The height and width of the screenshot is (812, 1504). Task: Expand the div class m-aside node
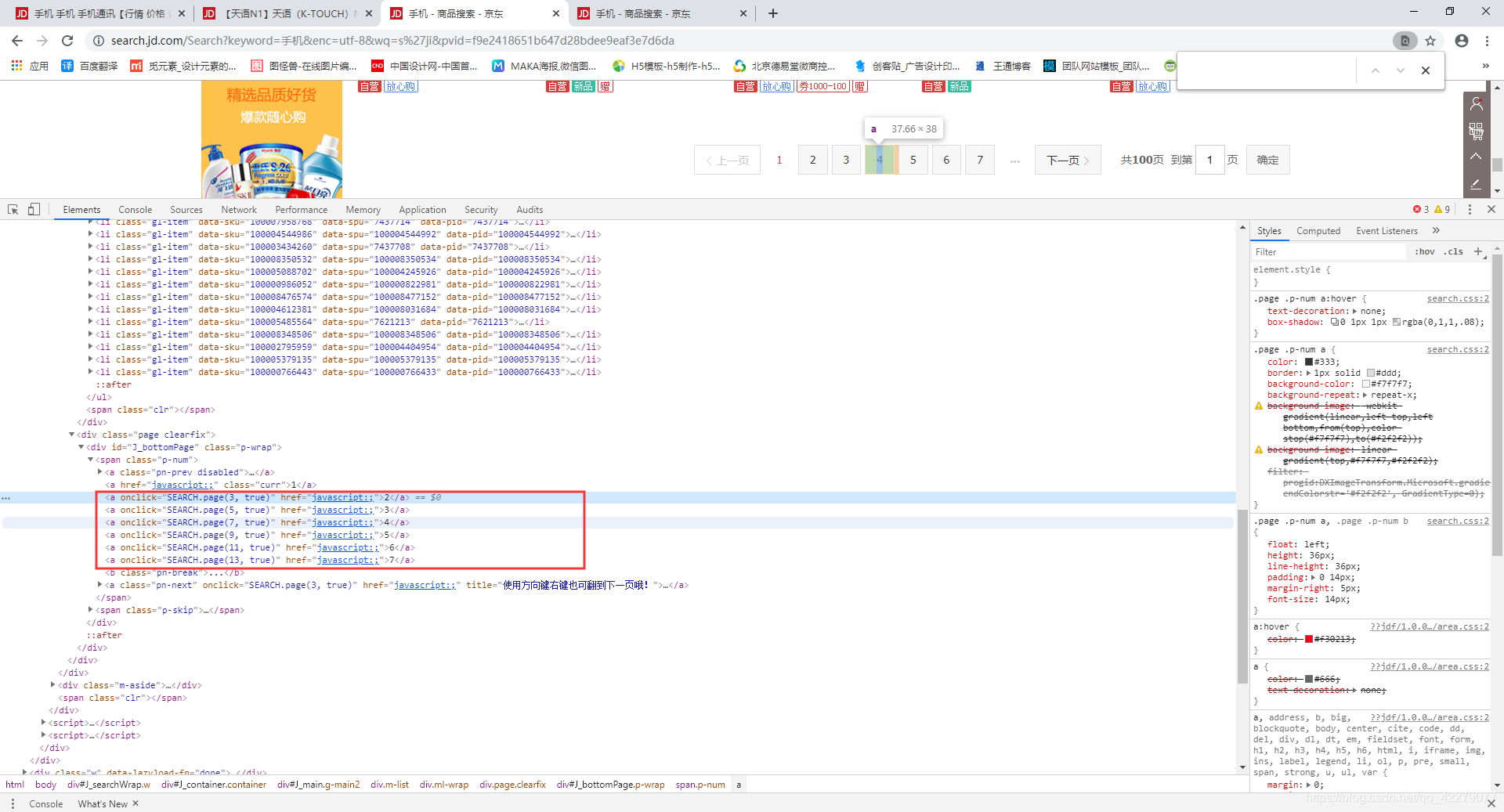tap(52, 685)
